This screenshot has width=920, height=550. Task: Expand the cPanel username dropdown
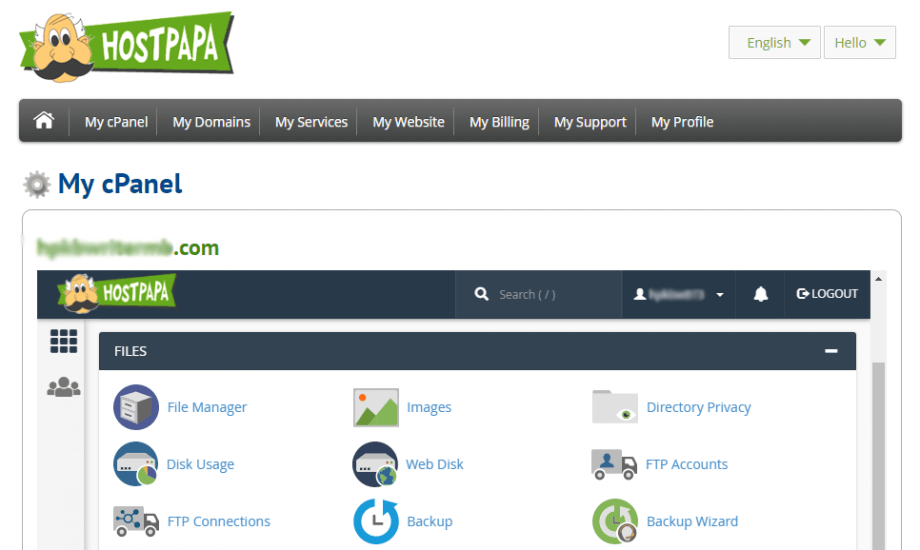pyautogui.click(x=678, y=294)
